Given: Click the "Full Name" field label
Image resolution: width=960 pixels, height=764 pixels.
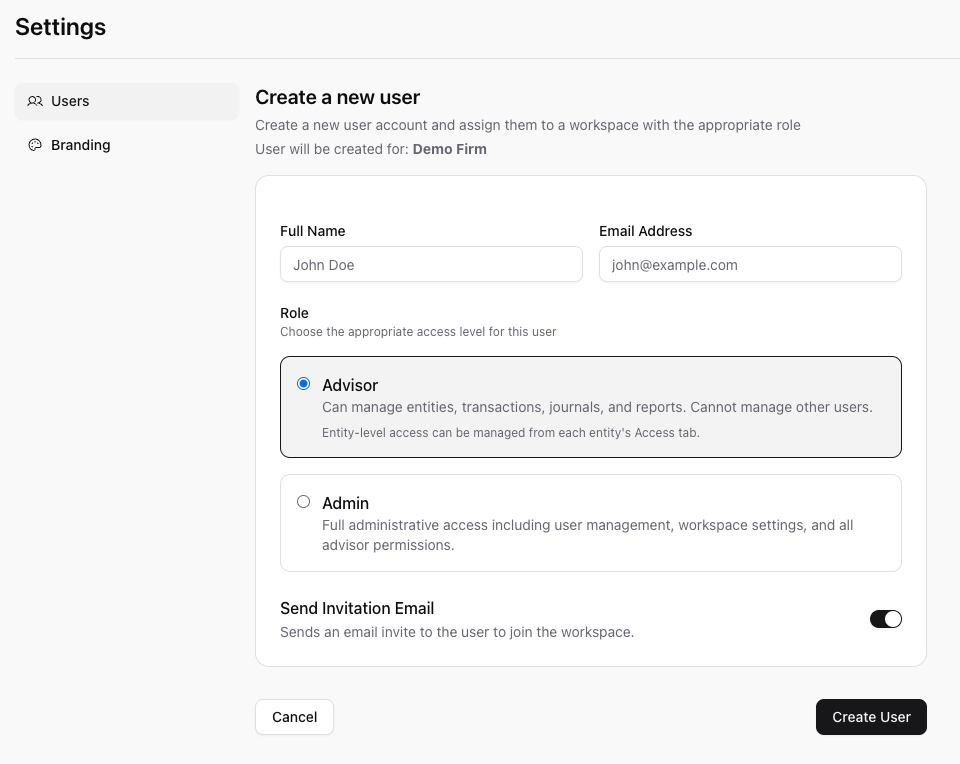Looking at the screenshot, I should tap(312, 231).
